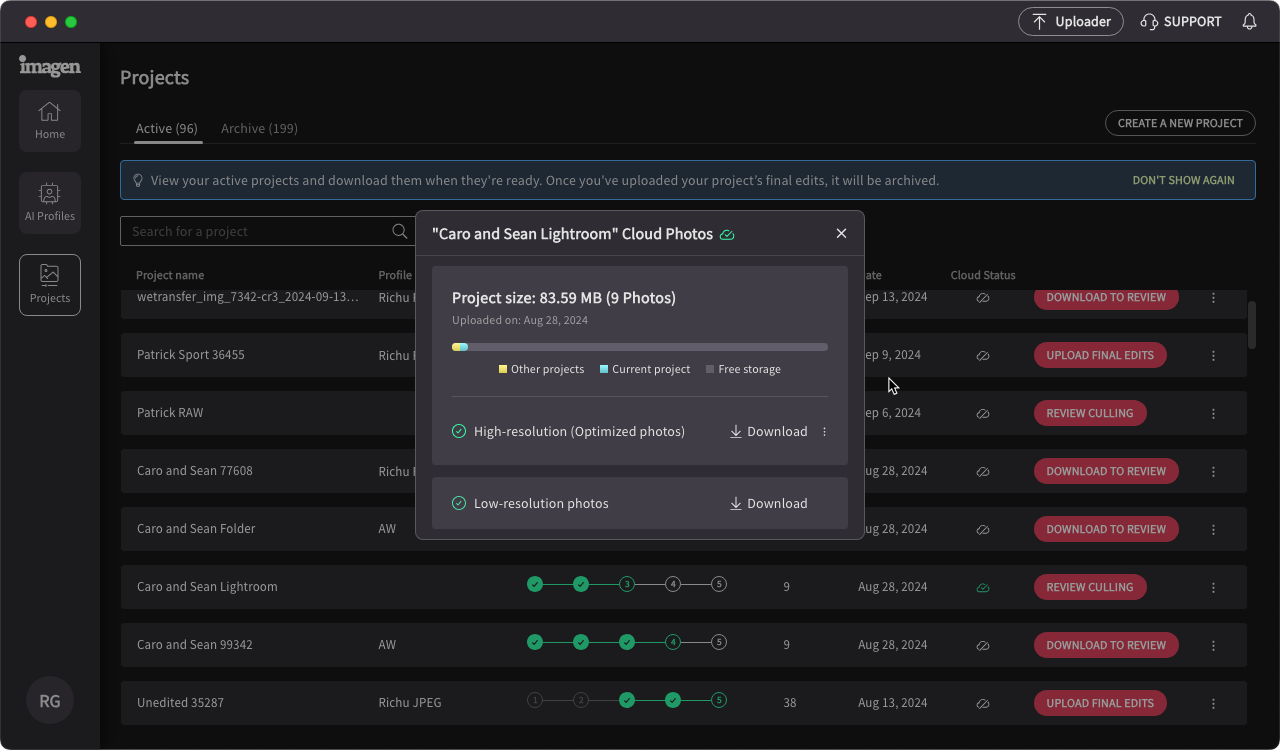
Task: Open the Home sidebar icon
Action: tap(50, 121)
